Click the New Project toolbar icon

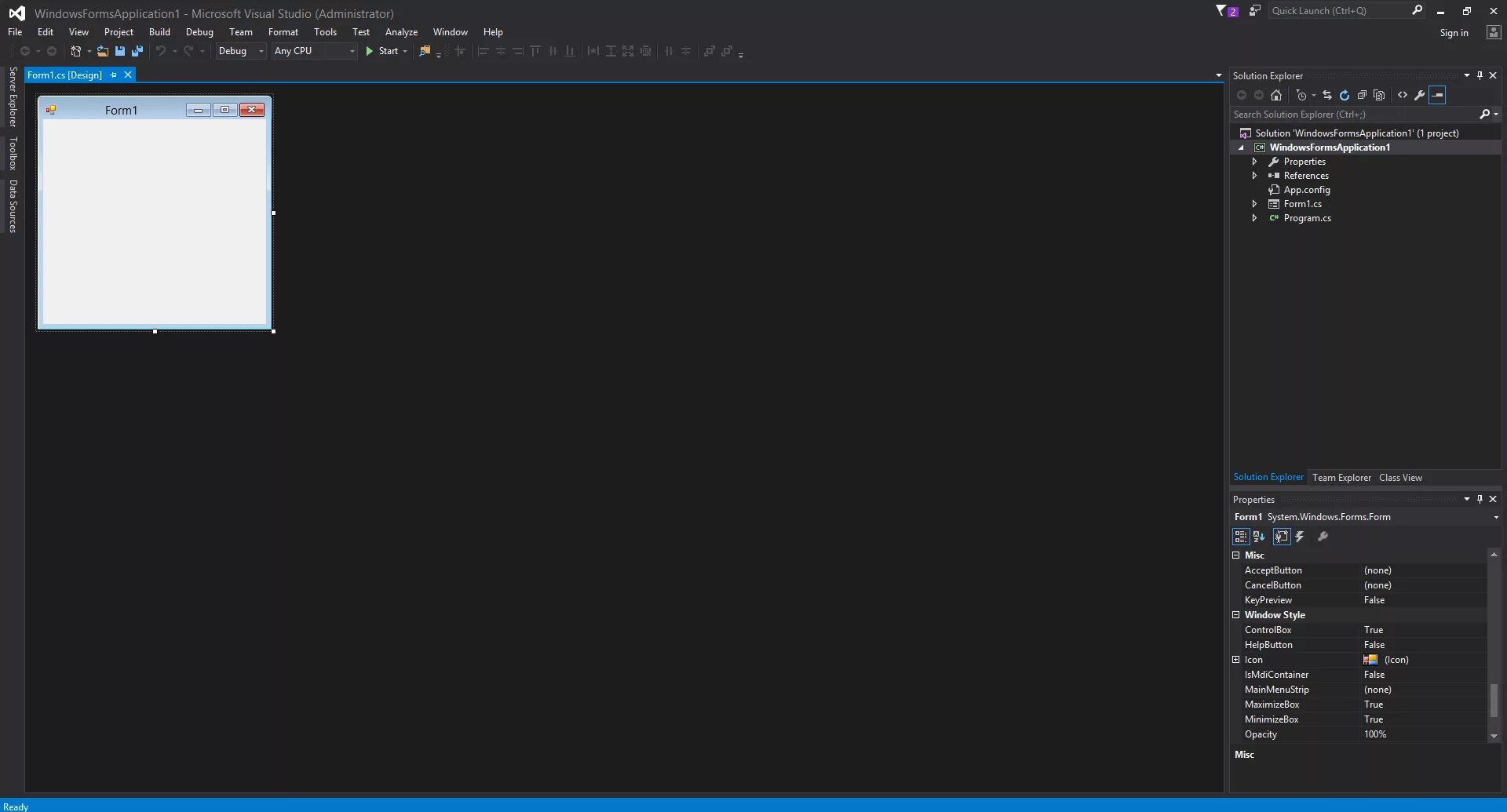click(75, 51)
